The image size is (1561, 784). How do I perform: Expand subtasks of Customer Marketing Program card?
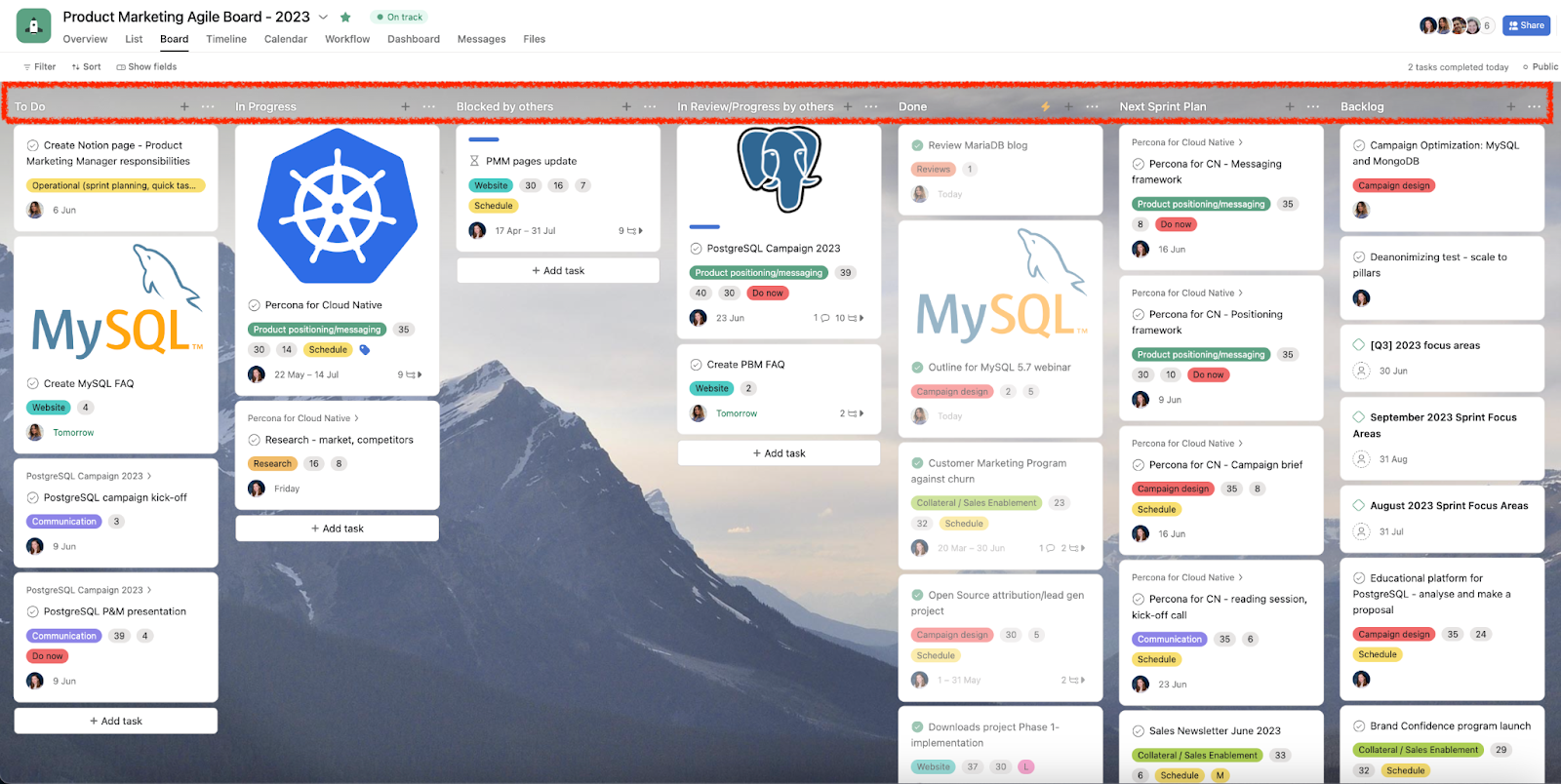click(x=1073, y=548)
